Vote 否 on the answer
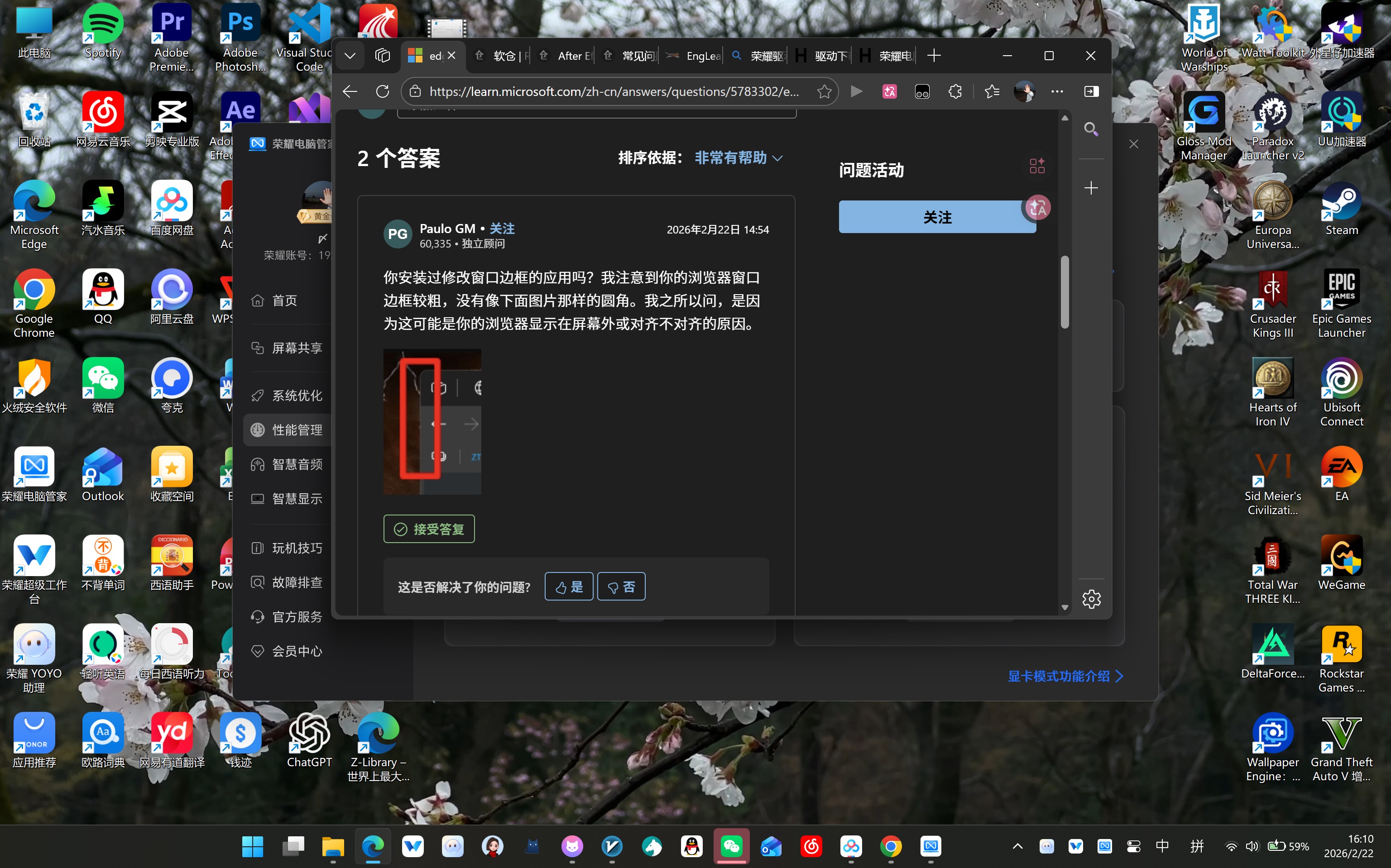 pos(621,587)
